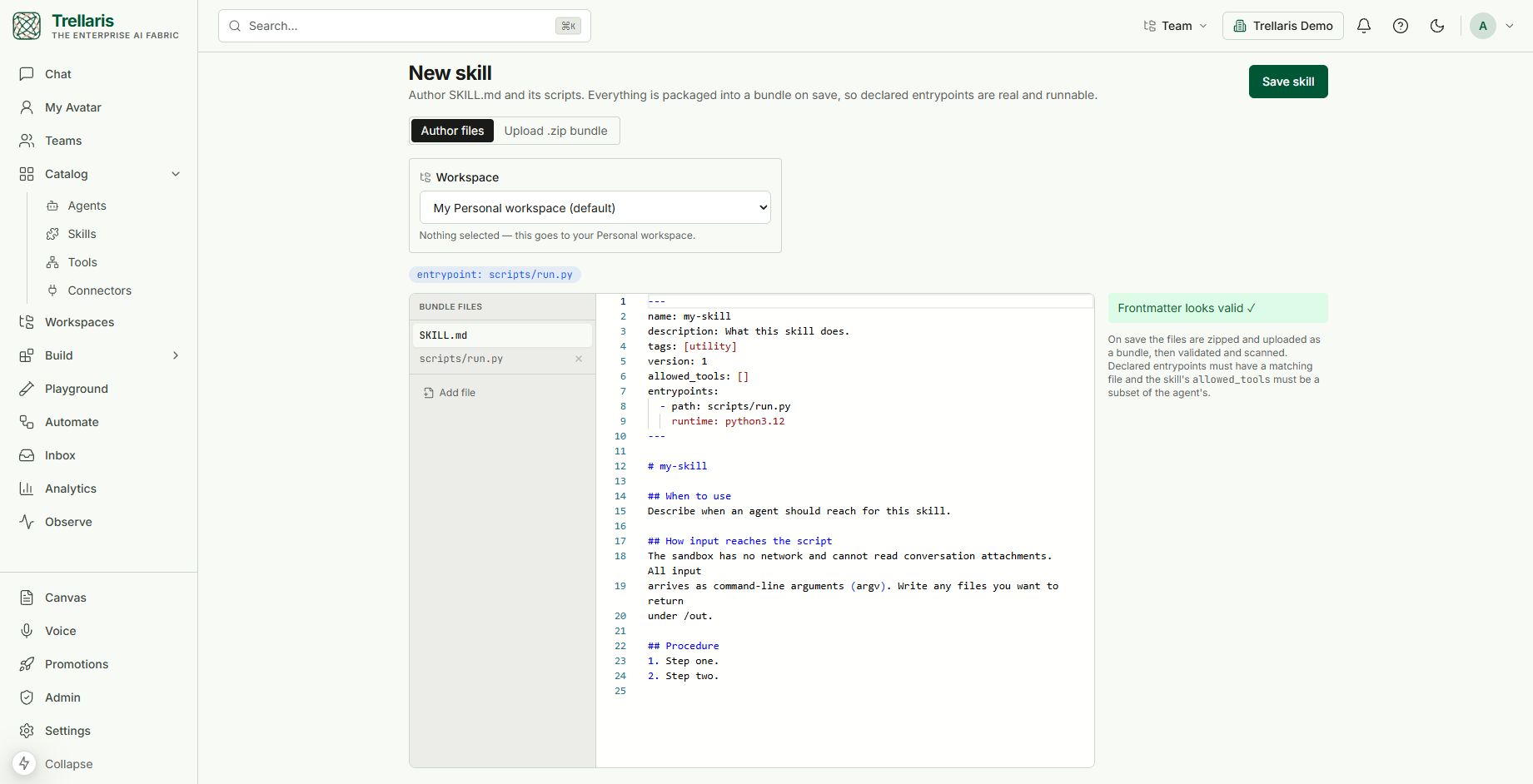
Task: Open the Trellaris Demo organization button
Action: [x=1283, y=26]
